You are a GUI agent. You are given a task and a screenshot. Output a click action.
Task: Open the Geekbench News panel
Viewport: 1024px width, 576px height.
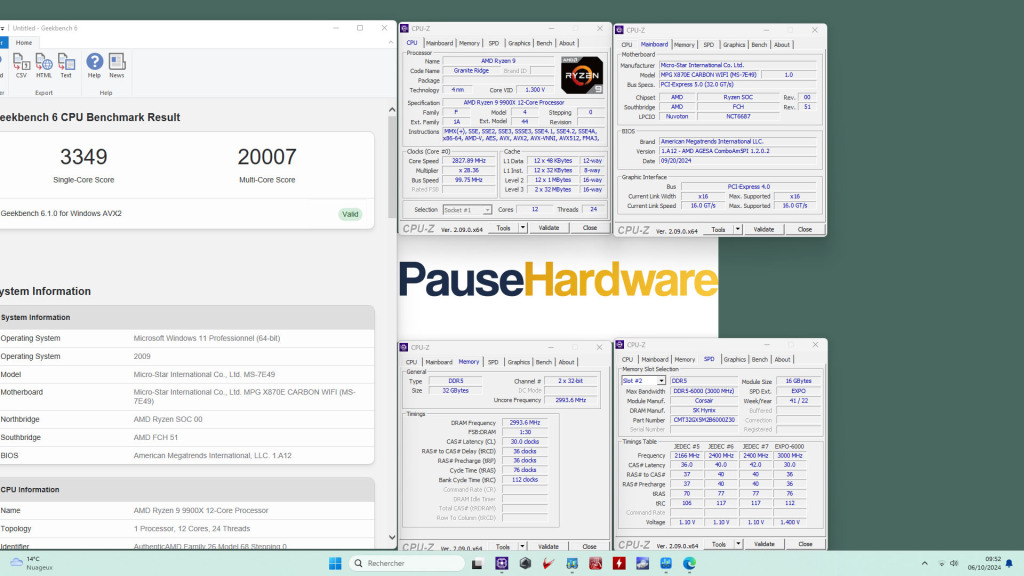pyautogui.click(x=116, y=66)
